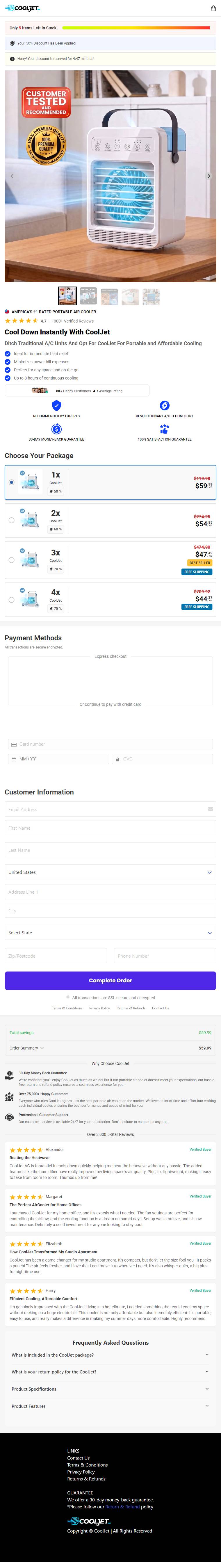221x1568 pixels.
Task: Choose the 4x CoolJet package option
Action: pos(110,600)
